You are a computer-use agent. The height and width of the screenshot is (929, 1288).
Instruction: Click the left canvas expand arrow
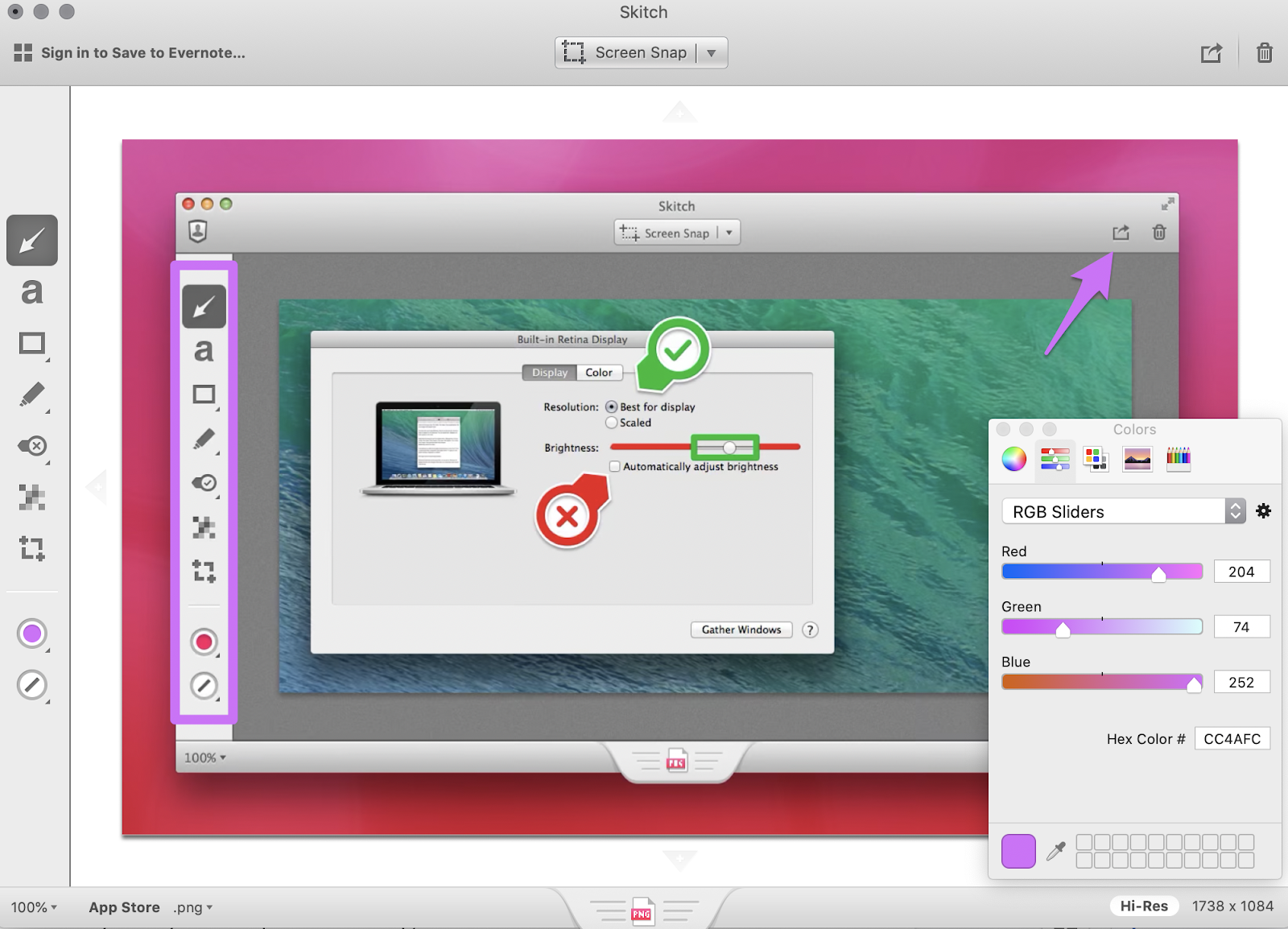[96, 486]
